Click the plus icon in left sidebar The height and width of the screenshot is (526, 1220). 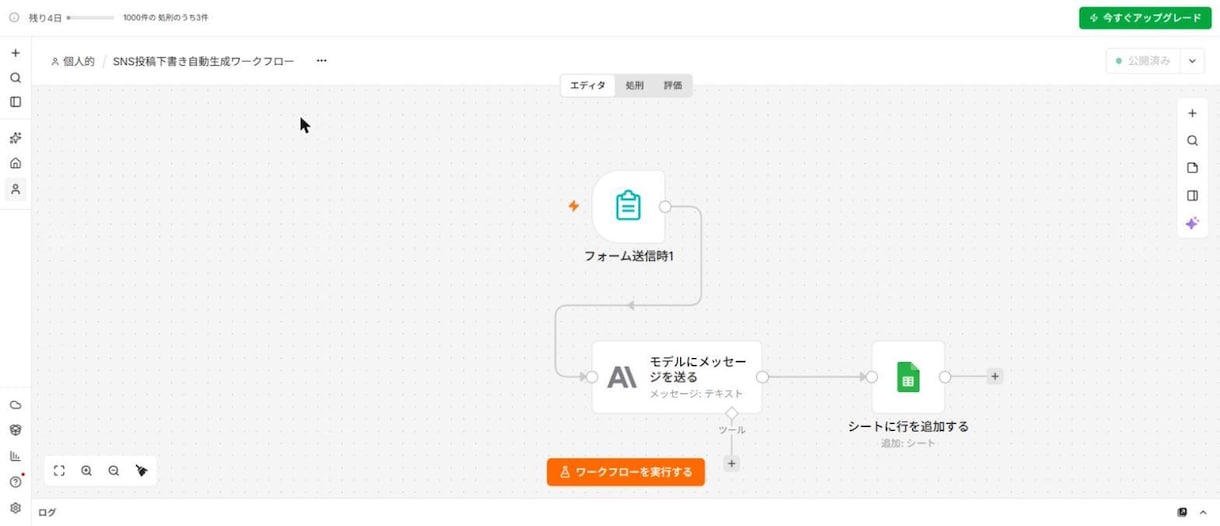(15, 53)
